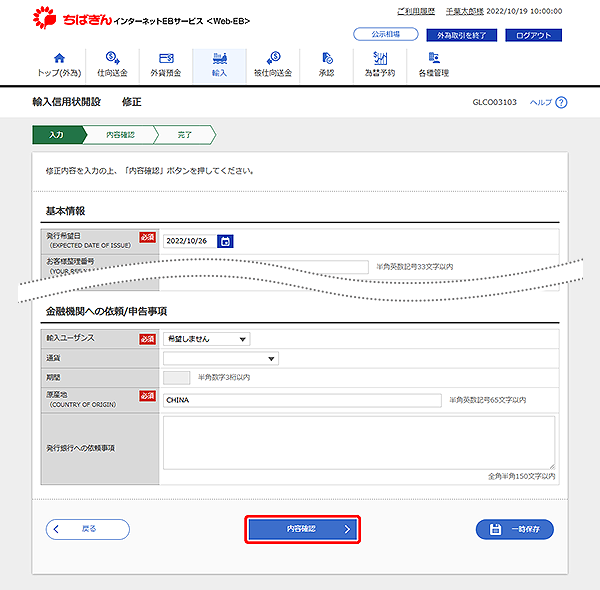The height and width of the screenshot is (590, 600).
Task: Click the 公示相場 button
Action: 386,34
